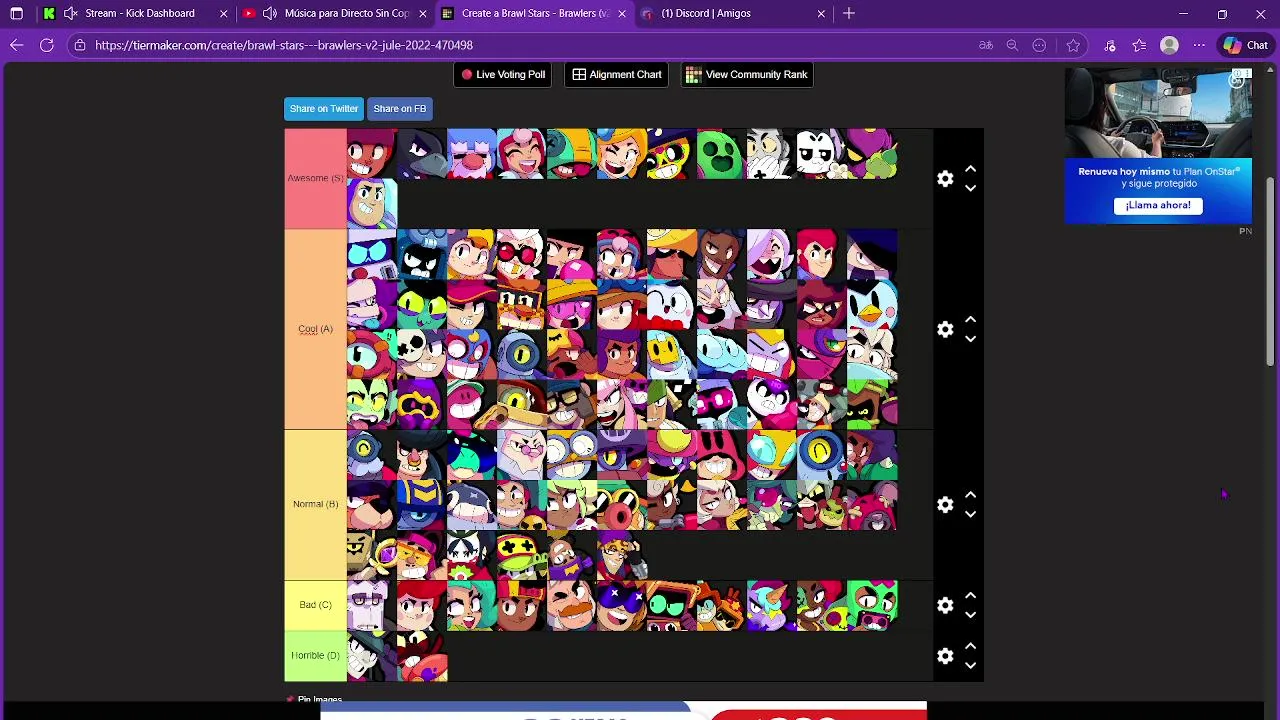Select the Create a Brawl Stars tab

pos(534,13)
